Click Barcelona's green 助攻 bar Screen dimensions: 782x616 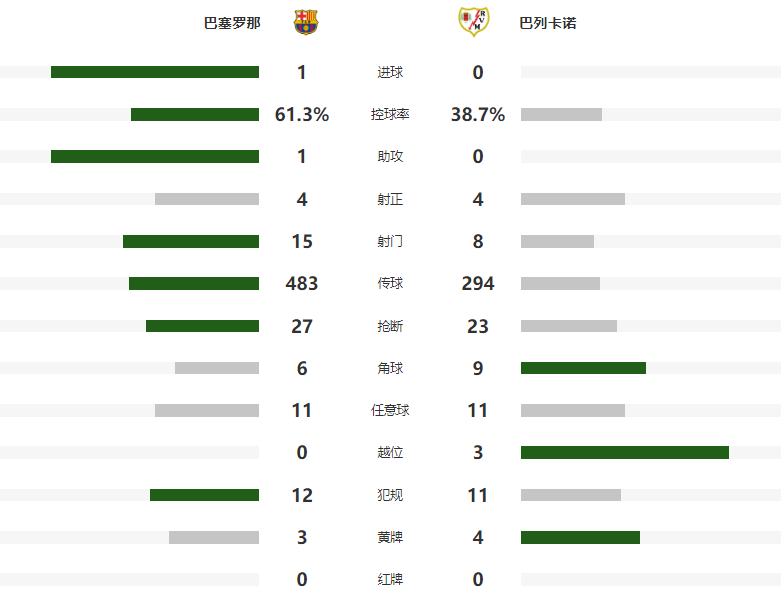(x=155, y=157)
